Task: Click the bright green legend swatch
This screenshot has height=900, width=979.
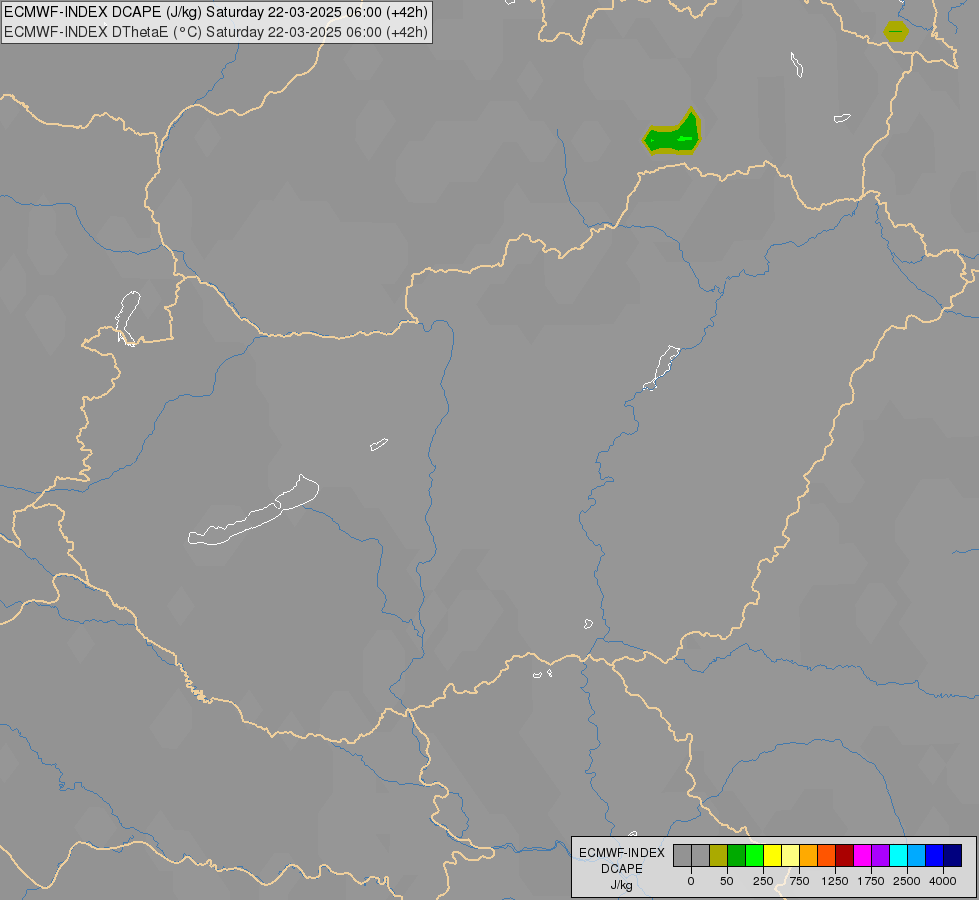Action: (x=755, y=855)
